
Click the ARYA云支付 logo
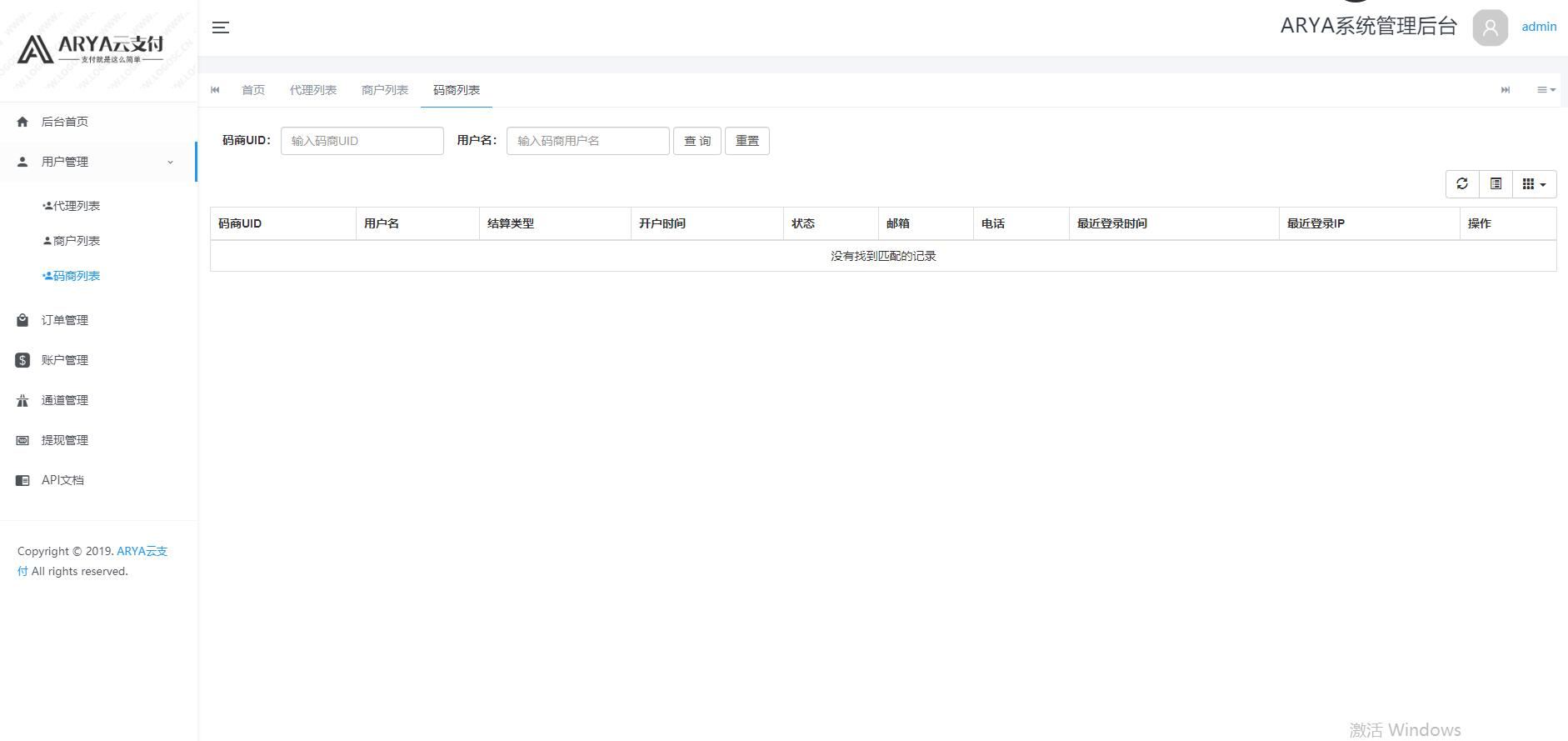(x=90, y=49)
